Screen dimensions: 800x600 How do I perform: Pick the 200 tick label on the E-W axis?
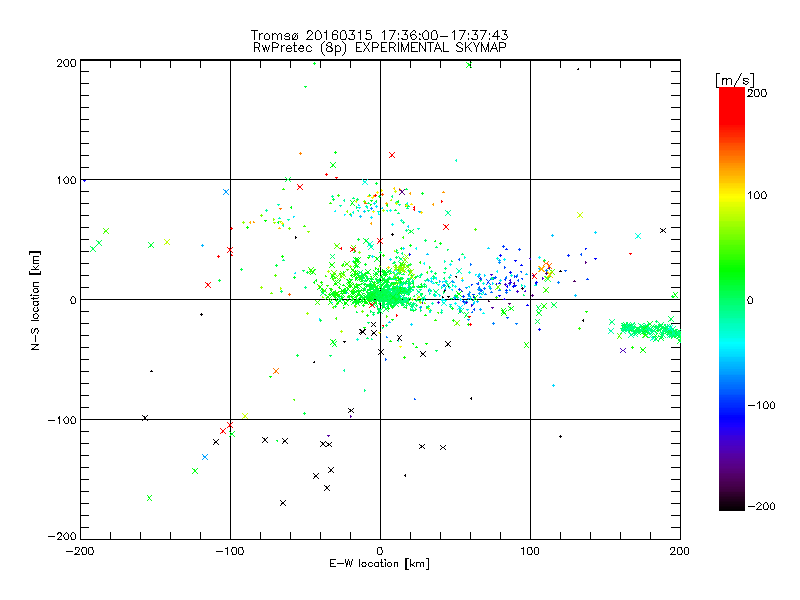point(680,551)
